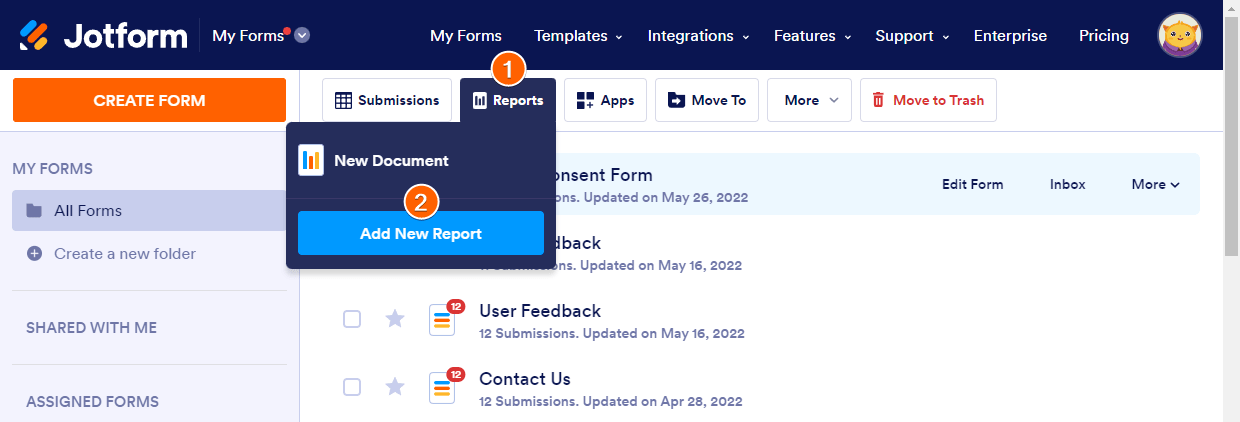Expand the form row More menu
The width and height of the screenshot is (1240, 422).
click(1155, 184)
